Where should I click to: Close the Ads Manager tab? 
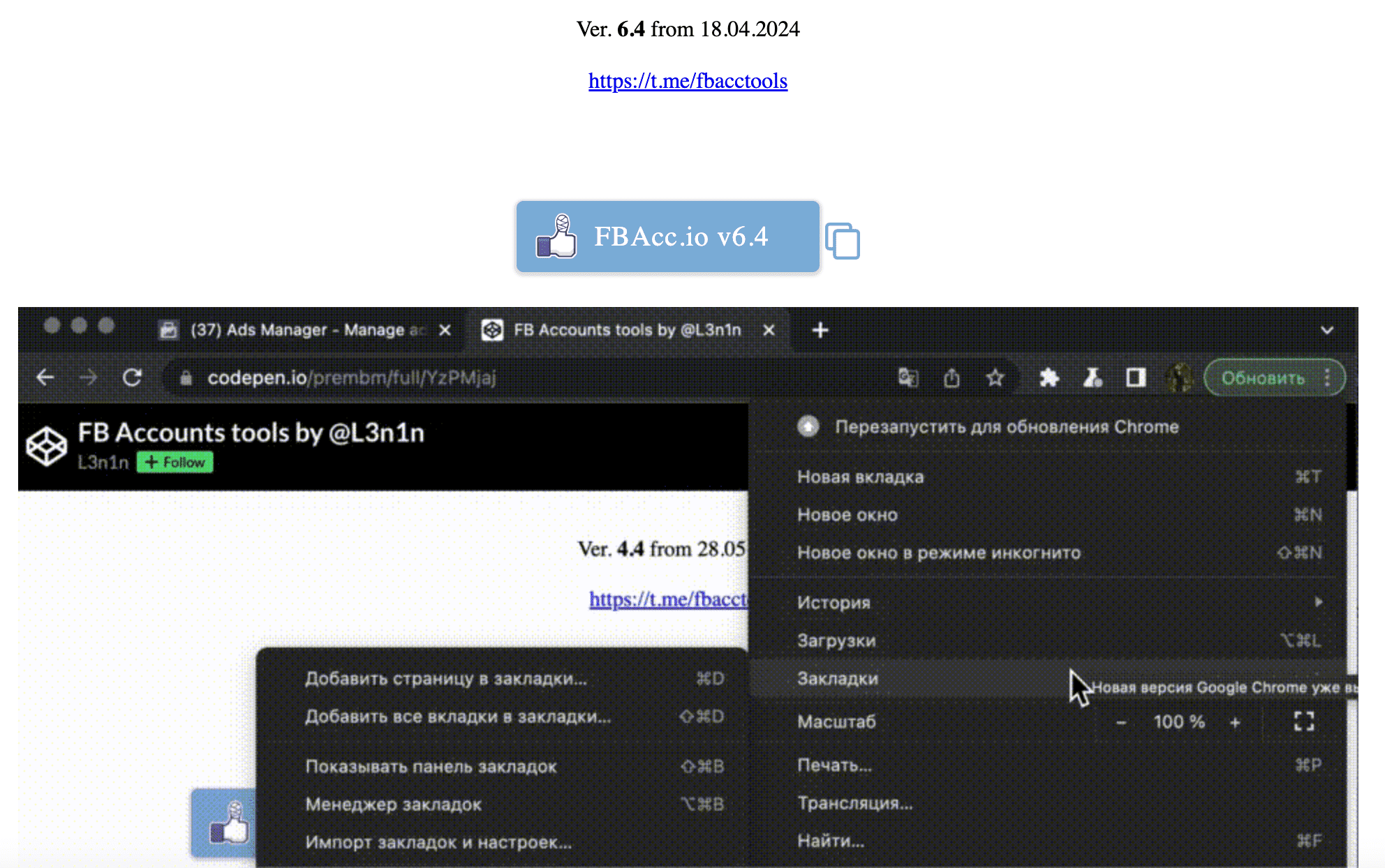coord(445,330)
